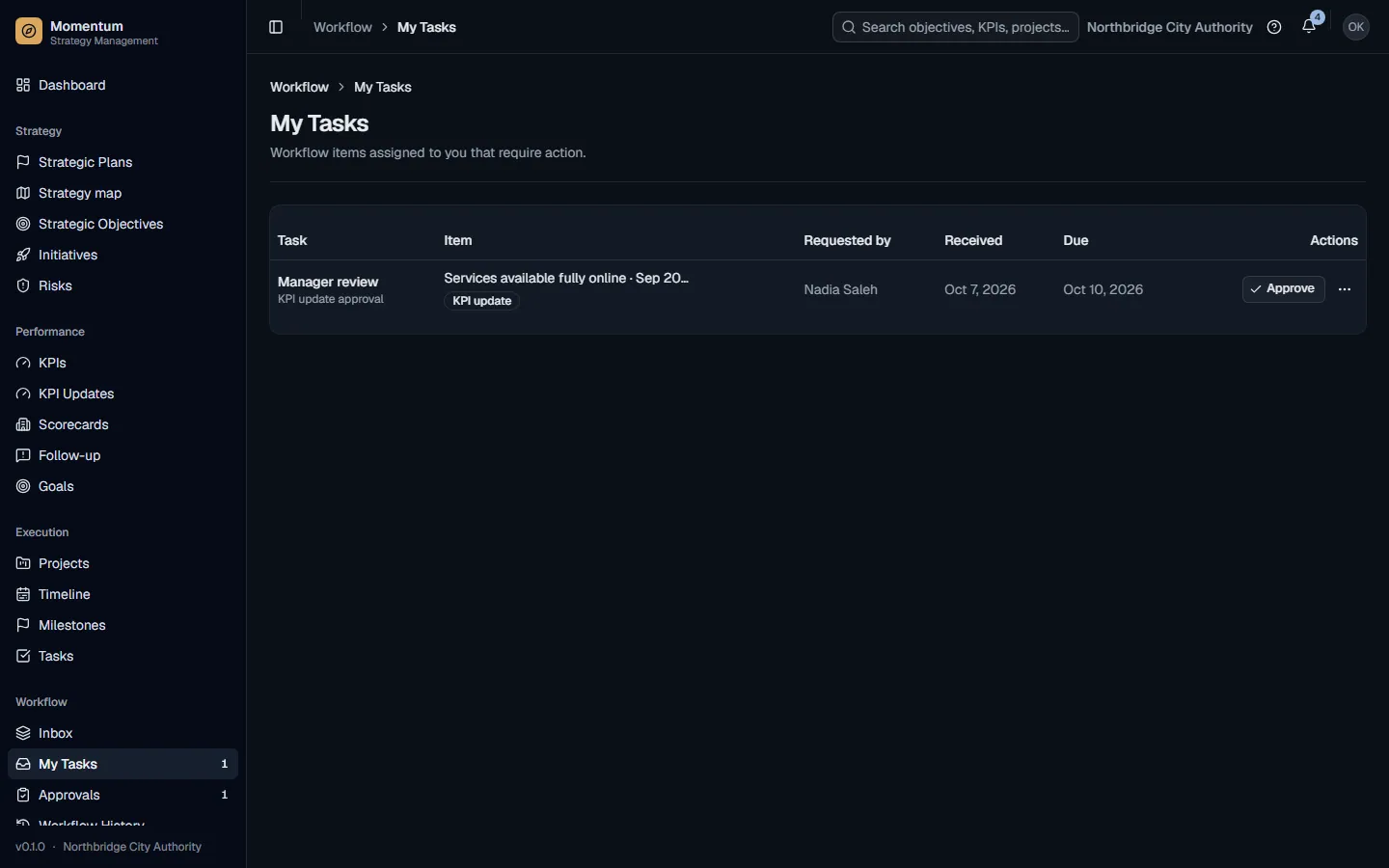Click the Projects folder icon
The width and height of the screenshot is (1389, 868).
[23, 563]
